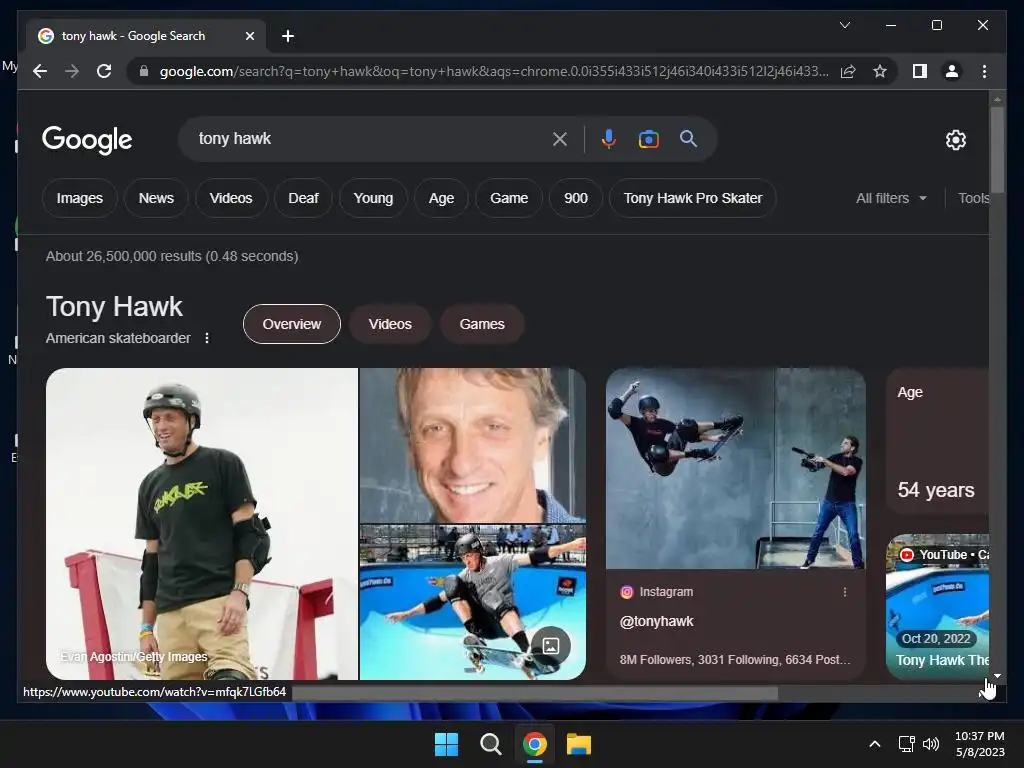The width and height of the screenshot is (1024, 768).
Task: Expand the All filters dropdown
Action: point(891,198)
